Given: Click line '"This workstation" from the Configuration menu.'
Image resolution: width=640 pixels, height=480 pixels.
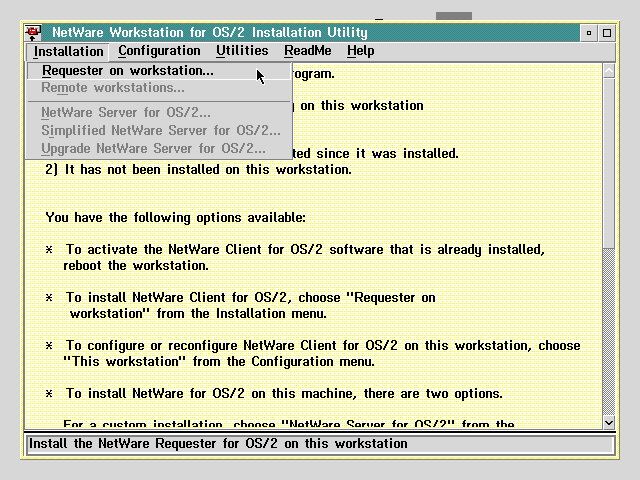Looking at the screenshot, I should (x=219, y=362).
